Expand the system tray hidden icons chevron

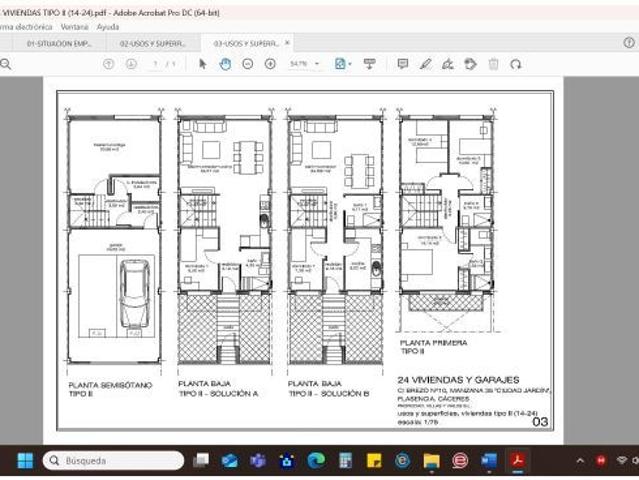tap(580, 461)
